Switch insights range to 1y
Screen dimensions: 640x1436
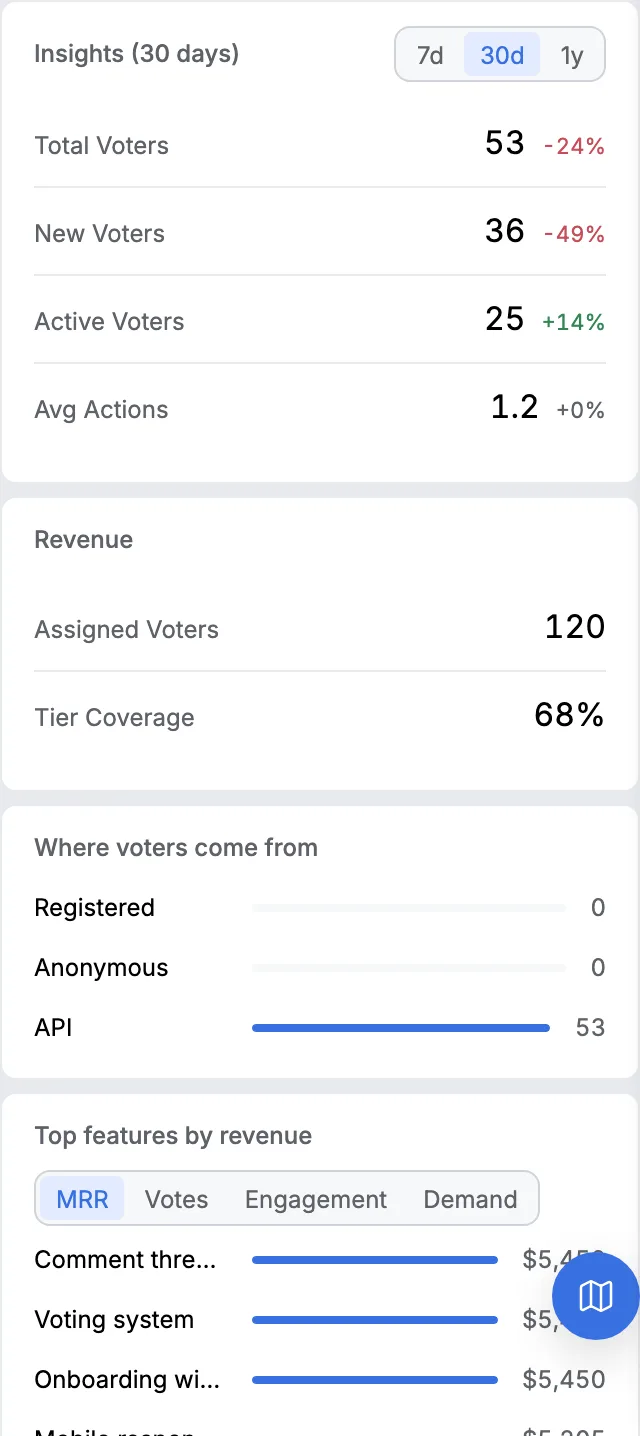pos(572,55)
